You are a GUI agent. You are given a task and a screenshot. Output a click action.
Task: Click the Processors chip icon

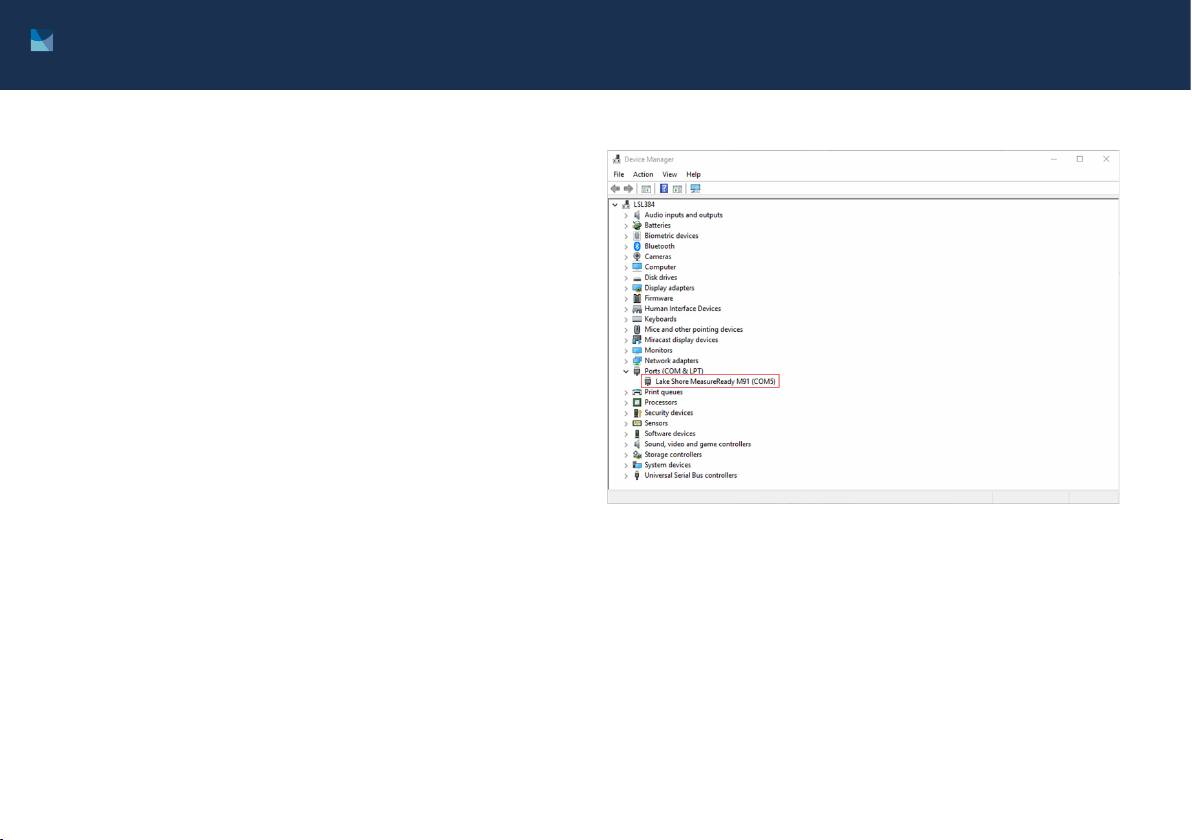637,403
